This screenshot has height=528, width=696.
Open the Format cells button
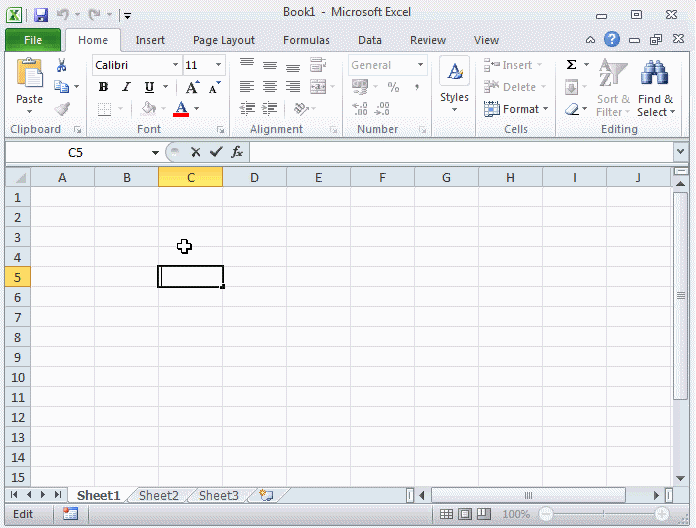coord(516,109)
